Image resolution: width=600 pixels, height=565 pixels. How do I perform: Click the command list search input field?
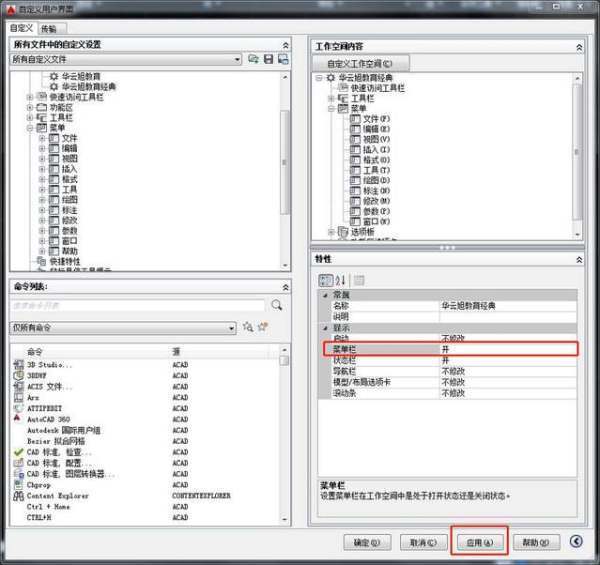click(137, 305)
